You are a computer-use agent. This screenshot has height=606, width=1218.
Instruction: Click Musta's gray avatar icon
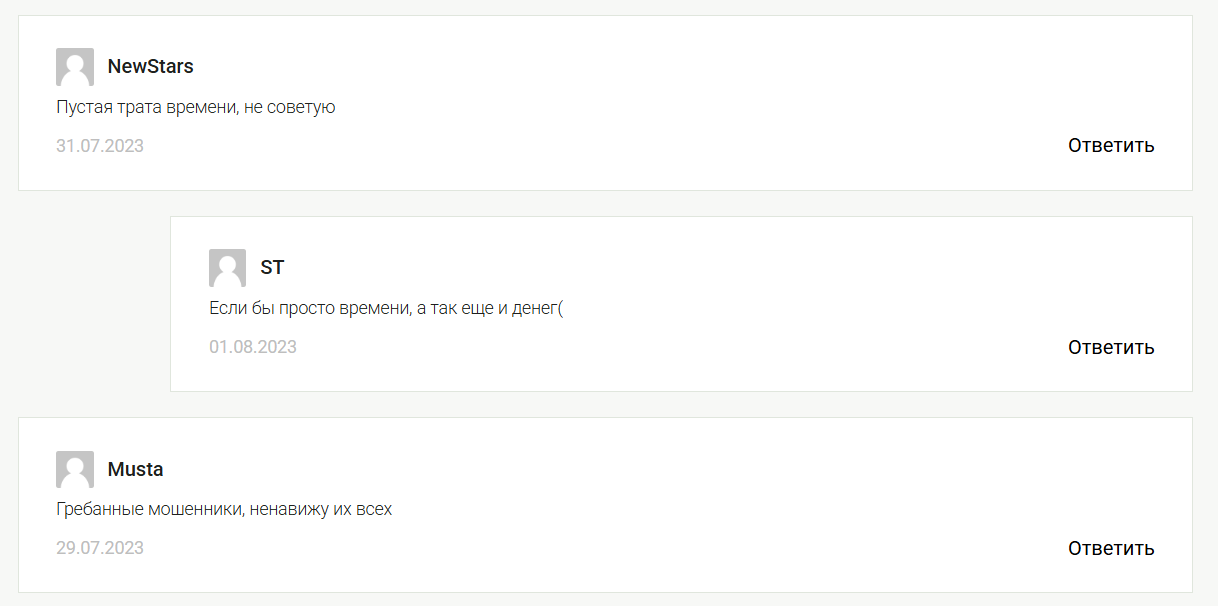point(75,469)
